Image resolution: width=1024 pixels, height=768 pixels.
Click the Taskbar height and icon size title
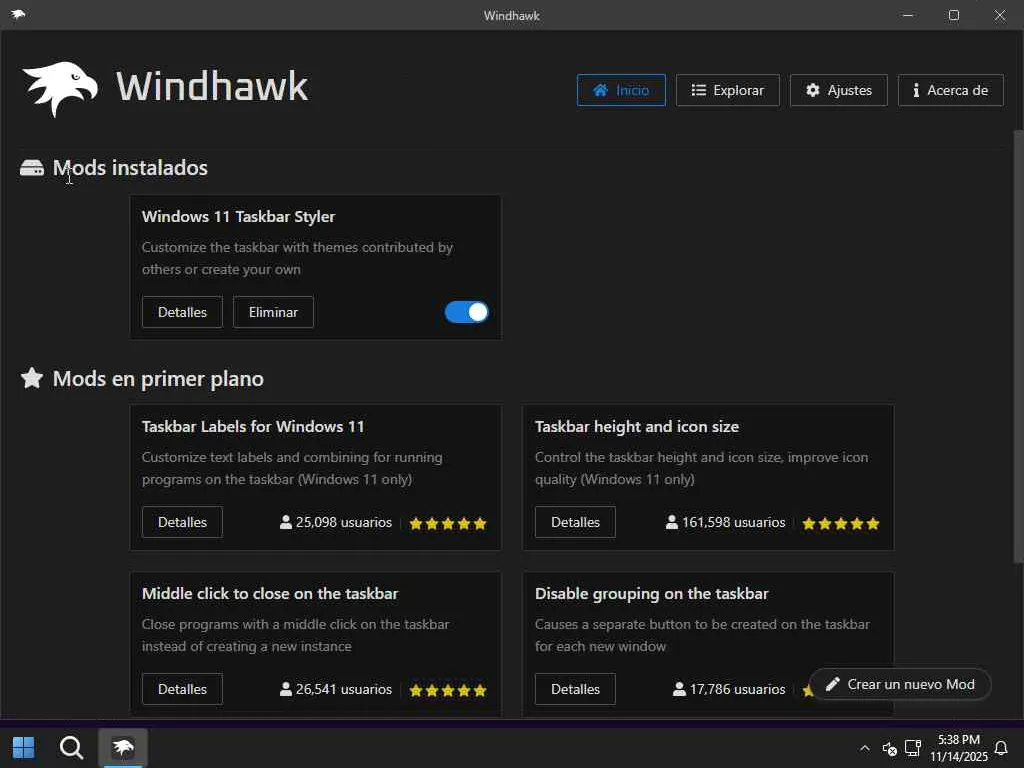(637, 426)
